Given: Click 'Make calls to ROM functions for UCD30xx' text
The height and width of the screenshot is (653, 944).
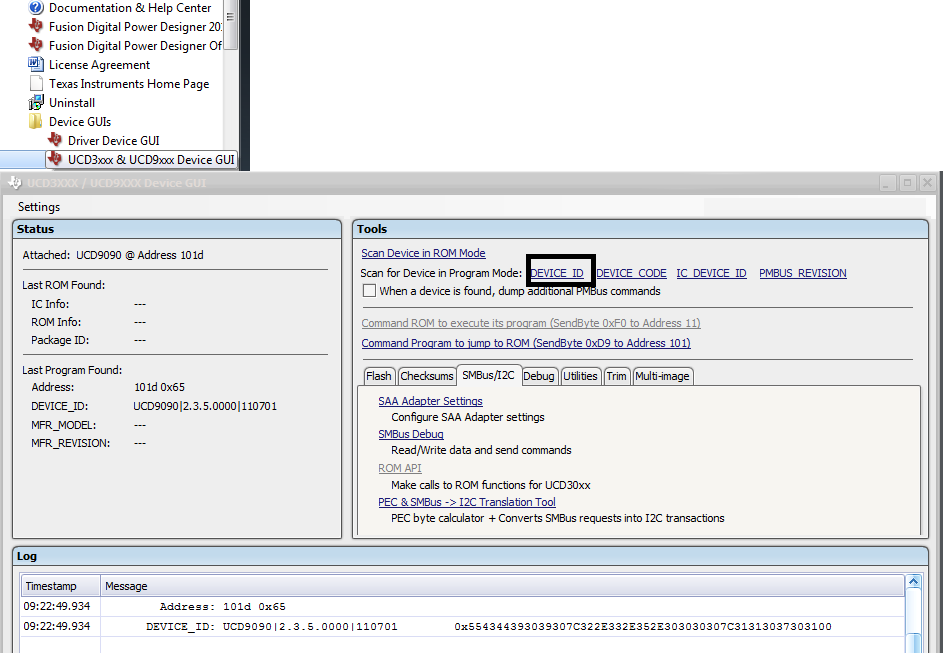Looking at the screenshot, I should pos(491,485).
